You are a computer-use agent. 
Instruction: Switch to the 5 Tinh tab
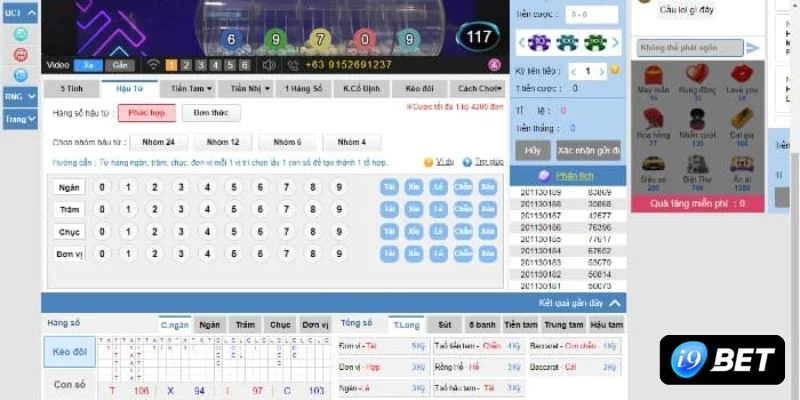pyautogui.click(x=69, y=88)
